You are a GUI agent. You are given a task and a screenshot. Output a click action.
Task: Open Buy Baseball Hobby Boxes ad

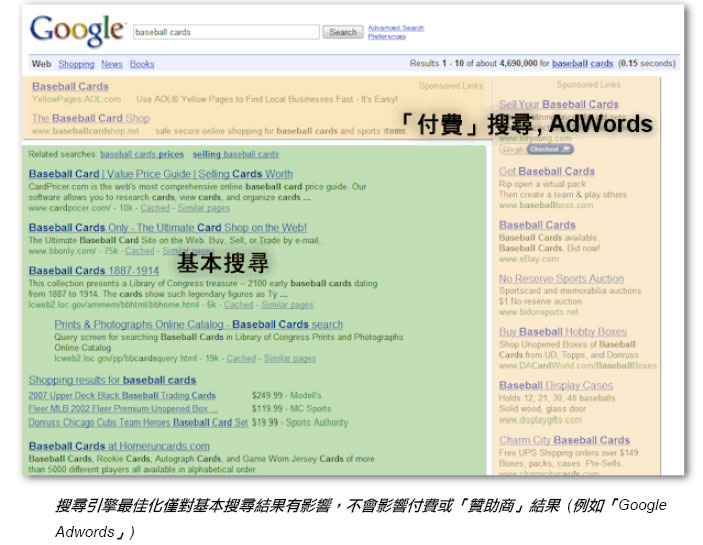563,332
